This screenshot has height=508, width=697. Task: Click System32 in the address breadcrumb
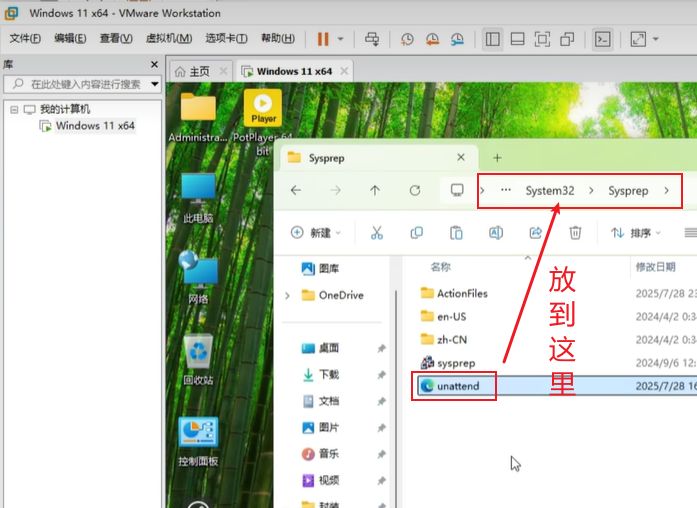coord(550,190)
